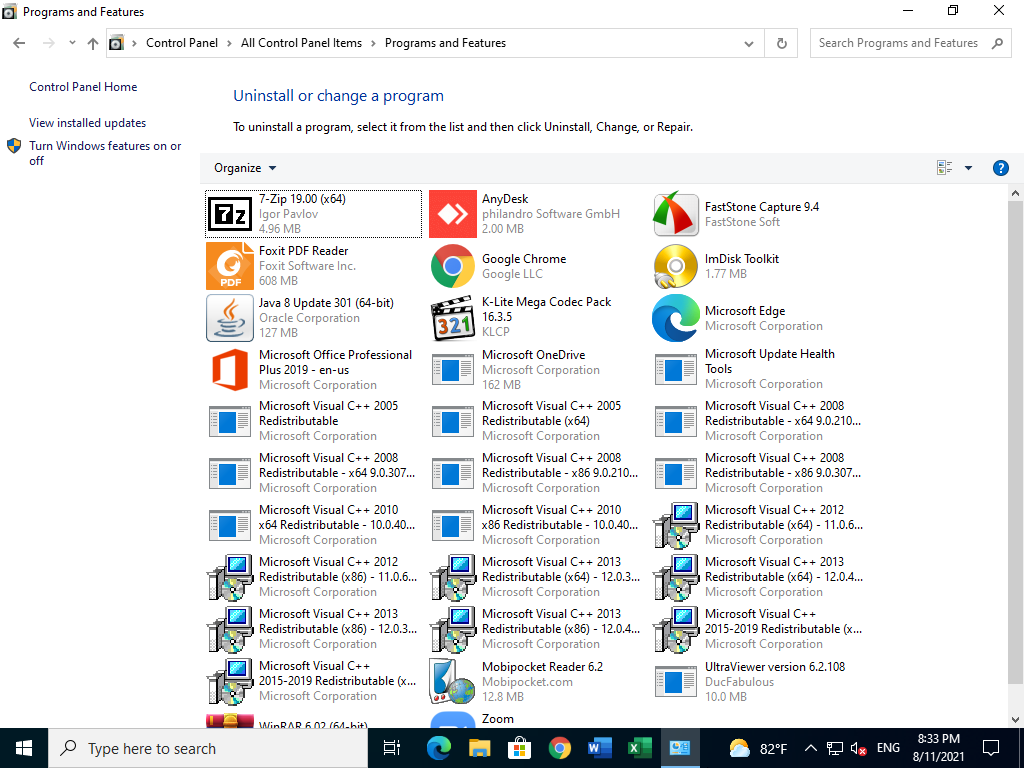Screen dimensions: 1024x768
Task: Go up one level with up arrow
Action: tap(93, 43)
